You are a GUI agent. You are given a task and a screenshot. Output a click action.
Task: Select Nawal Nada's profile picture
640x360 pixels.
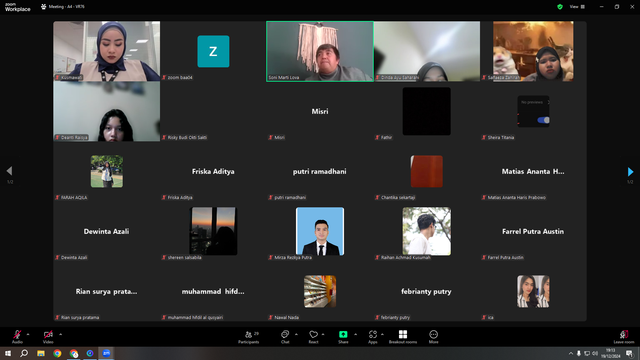(x=320, y=291)
